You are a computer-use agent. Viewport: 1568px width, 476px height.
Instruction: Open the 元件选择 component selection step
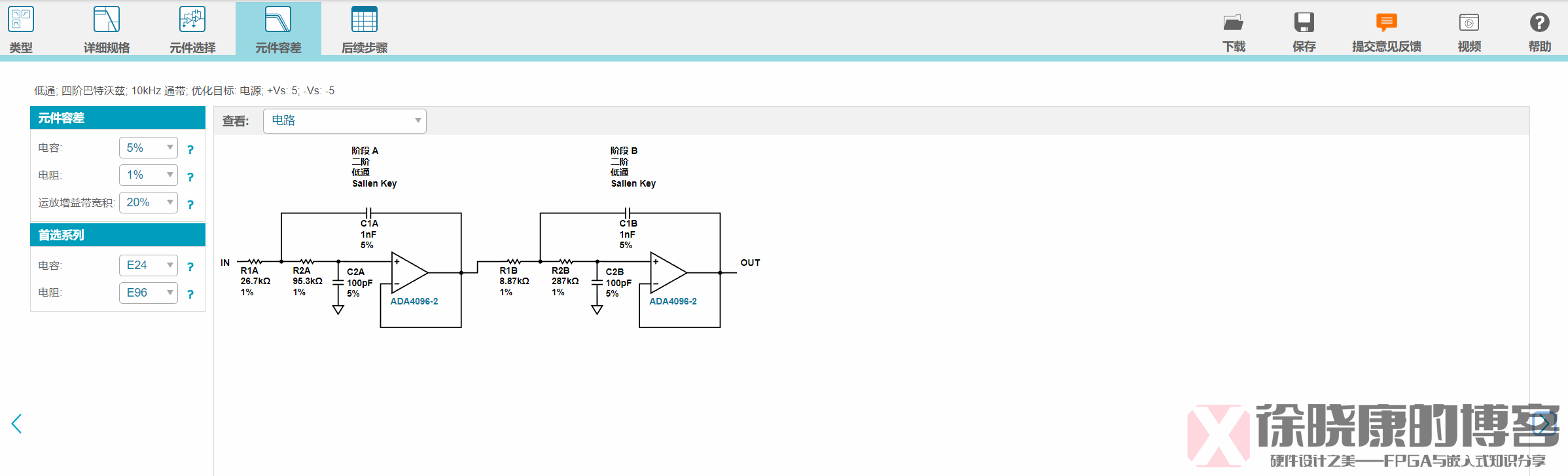[192, 29]
